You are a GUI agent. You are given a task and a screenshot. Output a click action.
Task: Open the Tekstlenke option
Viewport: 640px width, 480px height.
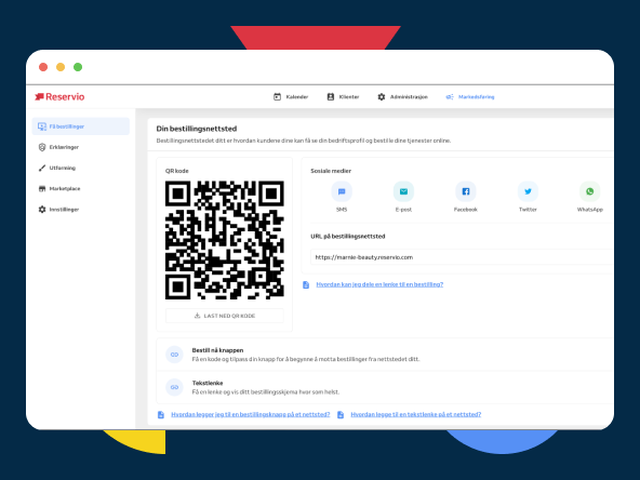(x=385, y=387)
